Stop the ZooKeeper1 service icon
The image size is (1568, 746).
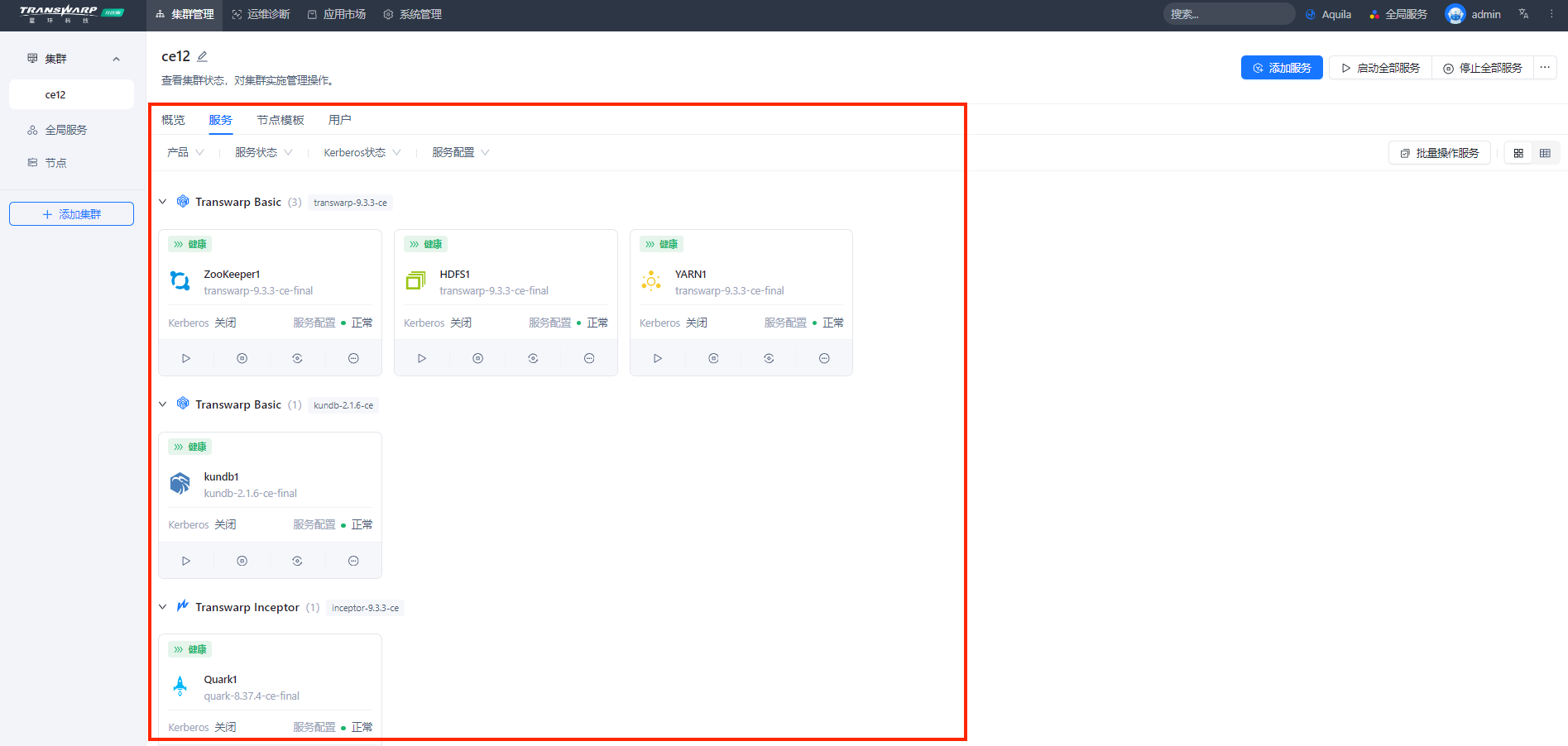click(x=242, y=358)
